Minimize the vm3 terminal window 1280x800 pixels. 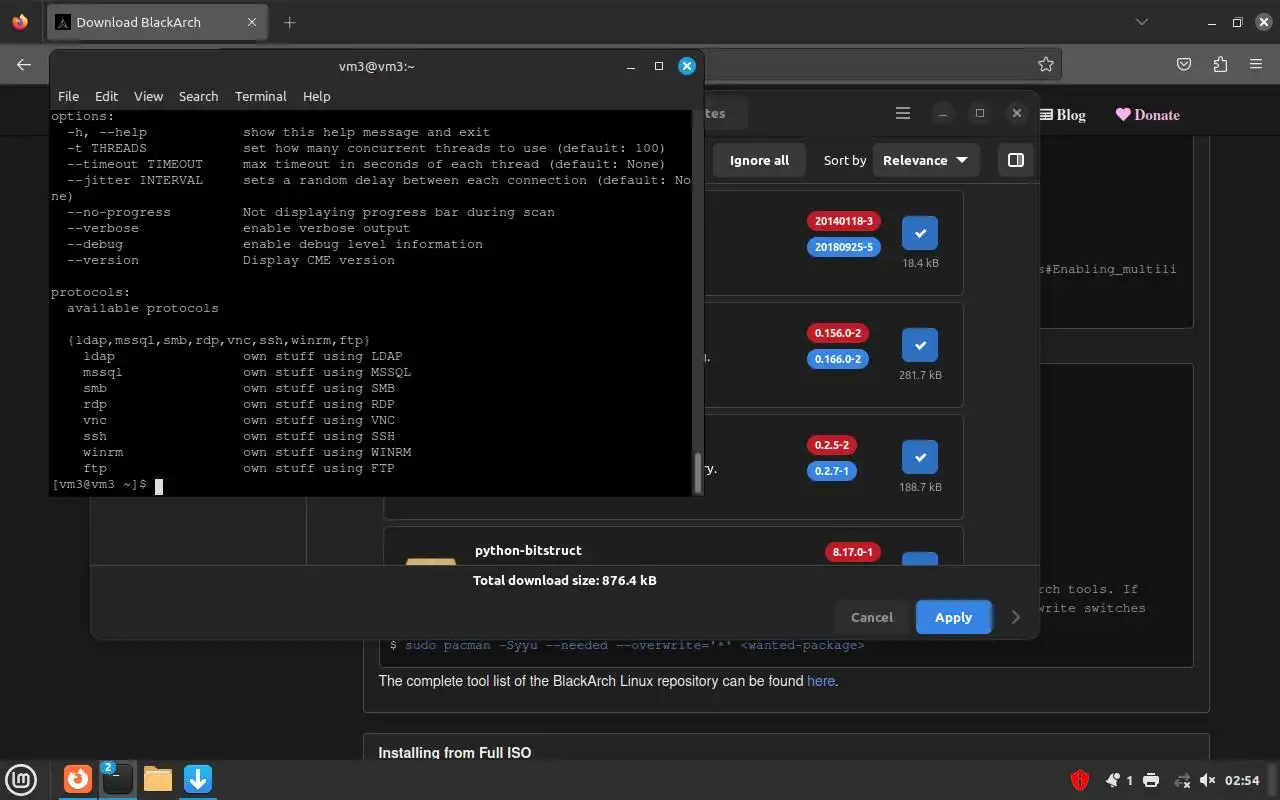point(631,66)
